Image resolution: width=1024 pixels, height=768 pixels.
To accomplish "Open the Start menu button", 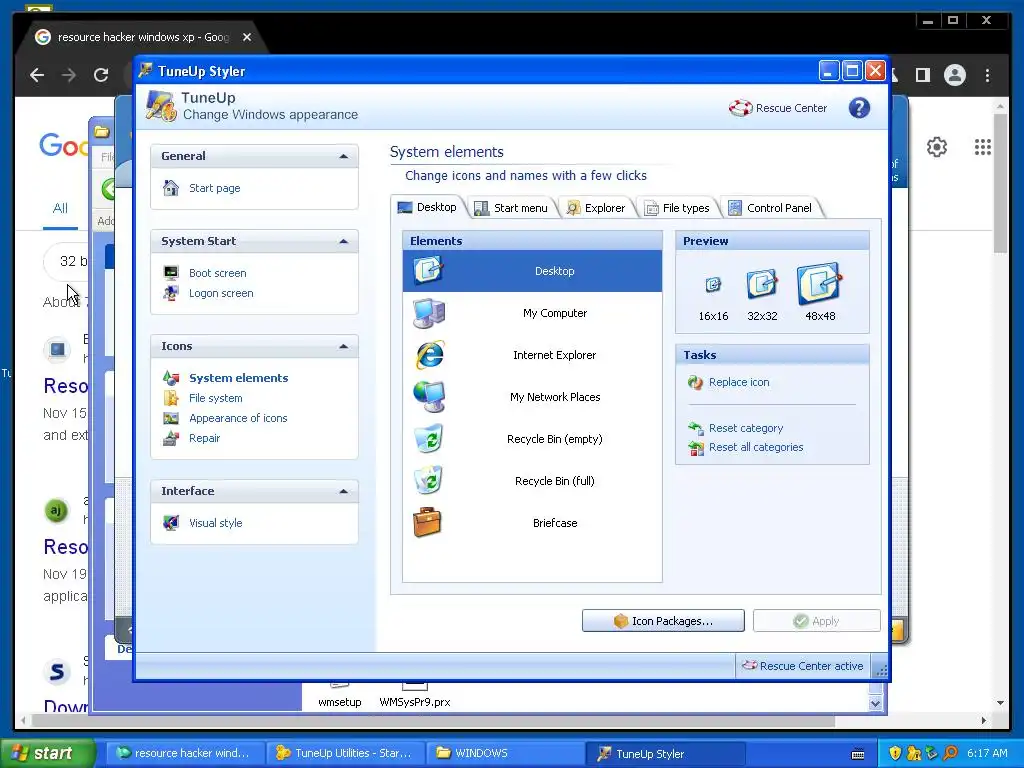I will [x=48, y=753].
